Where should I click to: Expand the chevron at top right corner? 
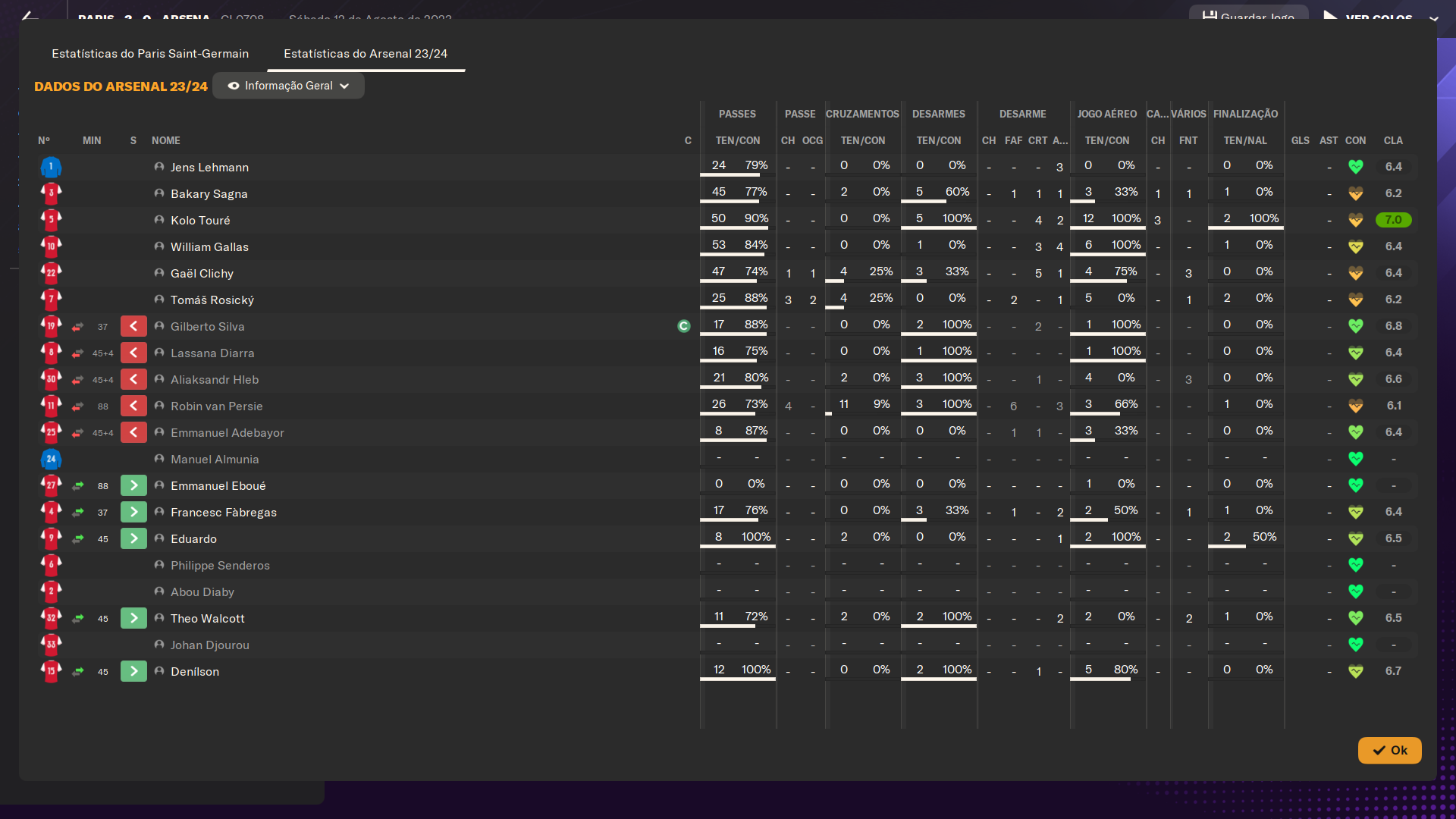pyautogui.click(x=1433, y=18)
